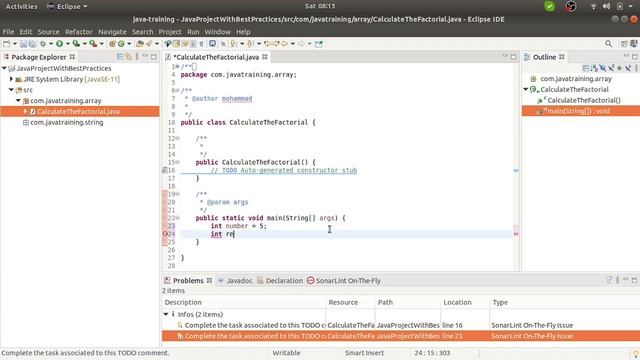Toggle Link with Editor in Package Explorer
Image resolution: width=640 pixels, height=360 pixels.
128,57
